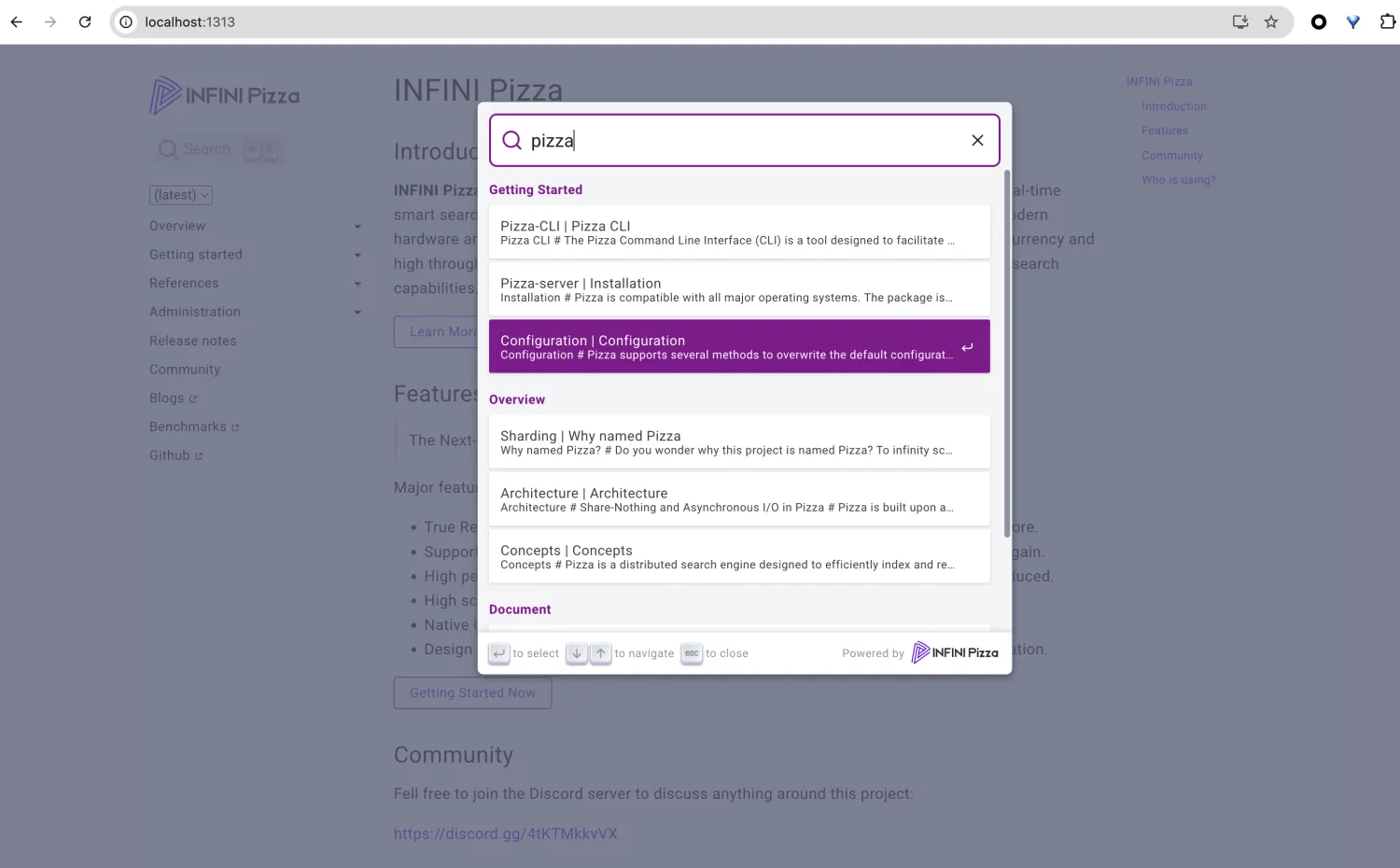
Task: Jump to Features in the table of contents
Action: 1165,131
